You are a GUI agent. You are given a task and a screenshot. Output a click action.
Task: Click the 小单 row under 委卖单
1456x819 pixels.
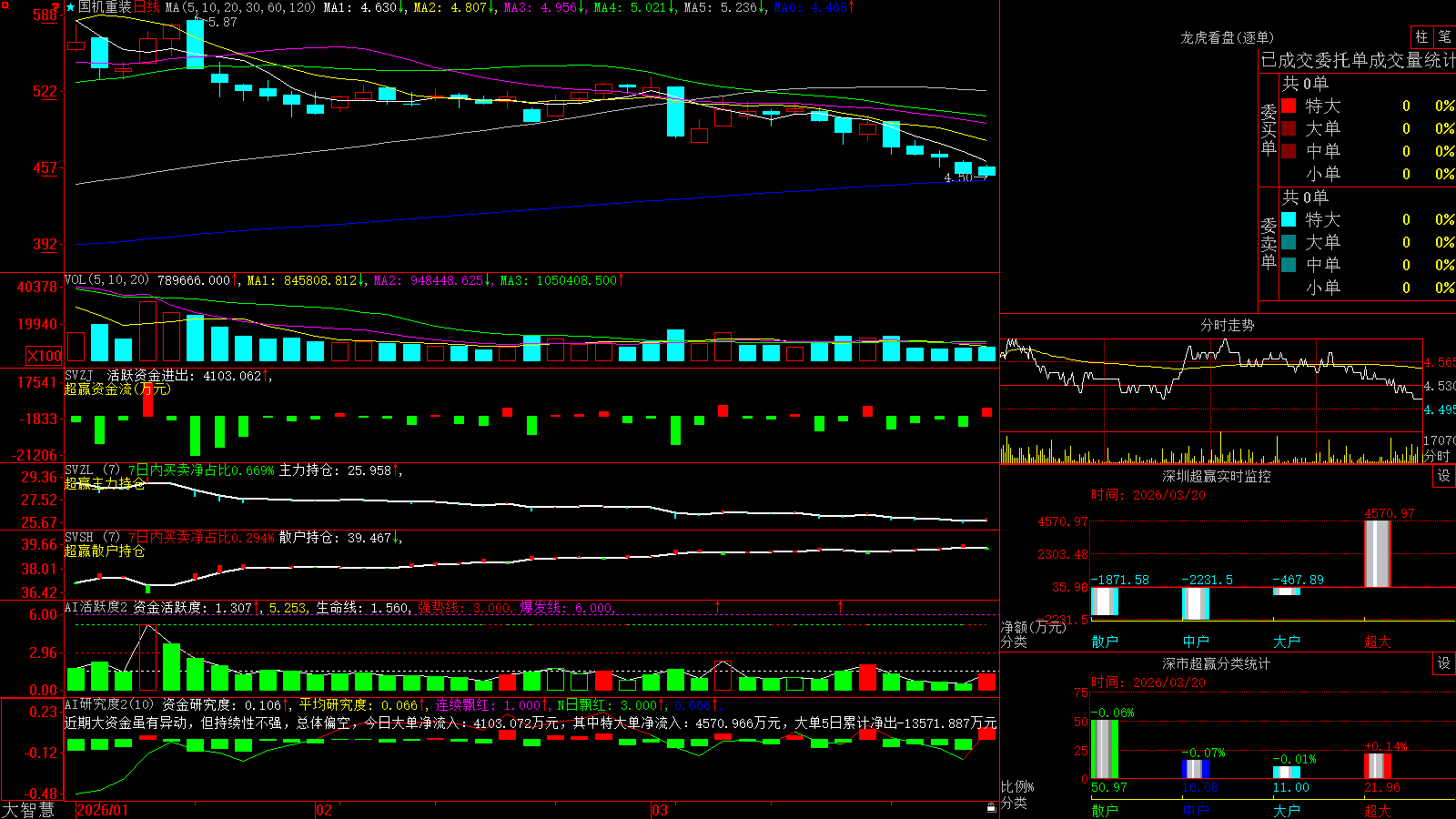1367,288
